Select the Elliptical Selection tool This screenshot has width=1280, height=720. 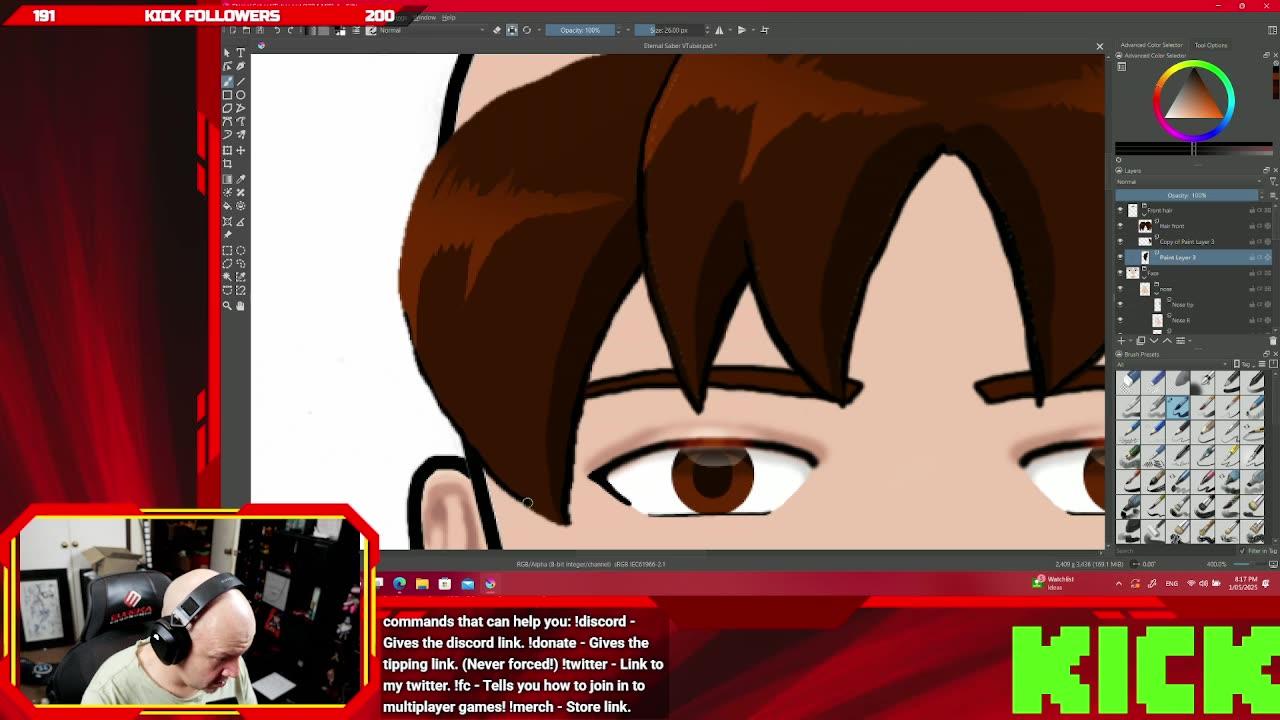[240, 250]
